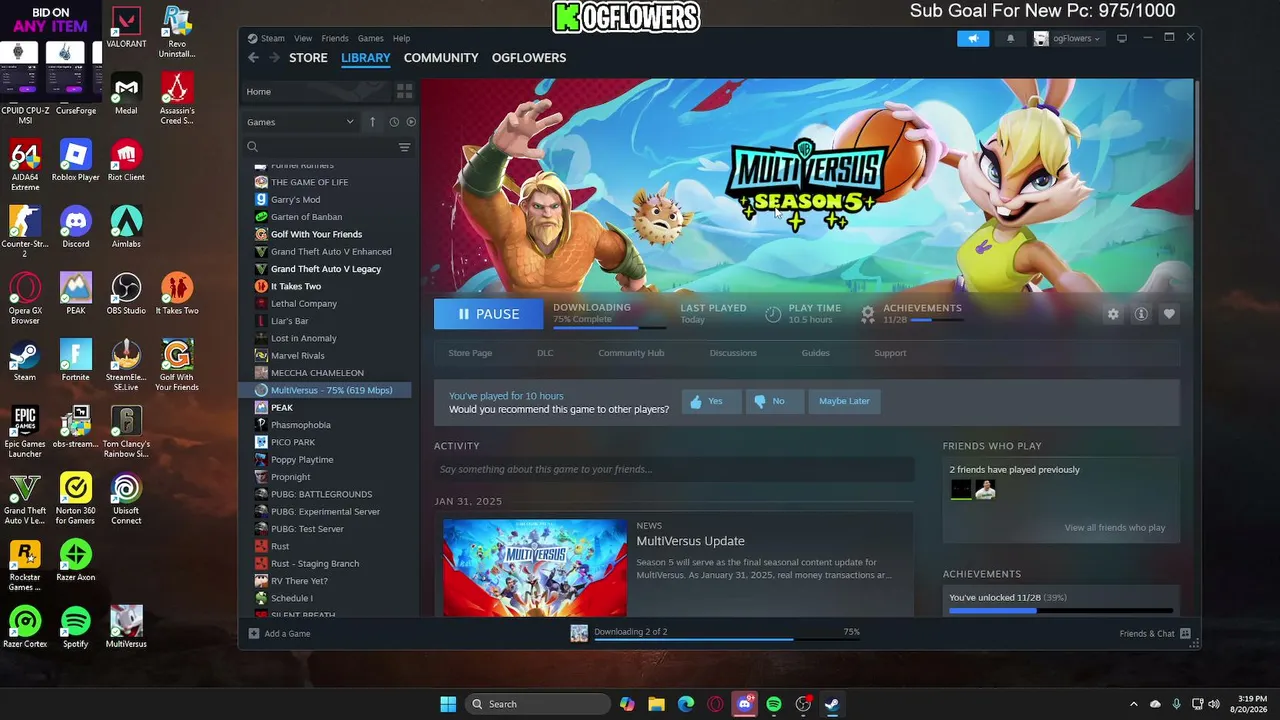This screenshot has height=720, width=1280.
Task: Favorite MultiVersus with the heart icon
Action: pos(1169,314)
